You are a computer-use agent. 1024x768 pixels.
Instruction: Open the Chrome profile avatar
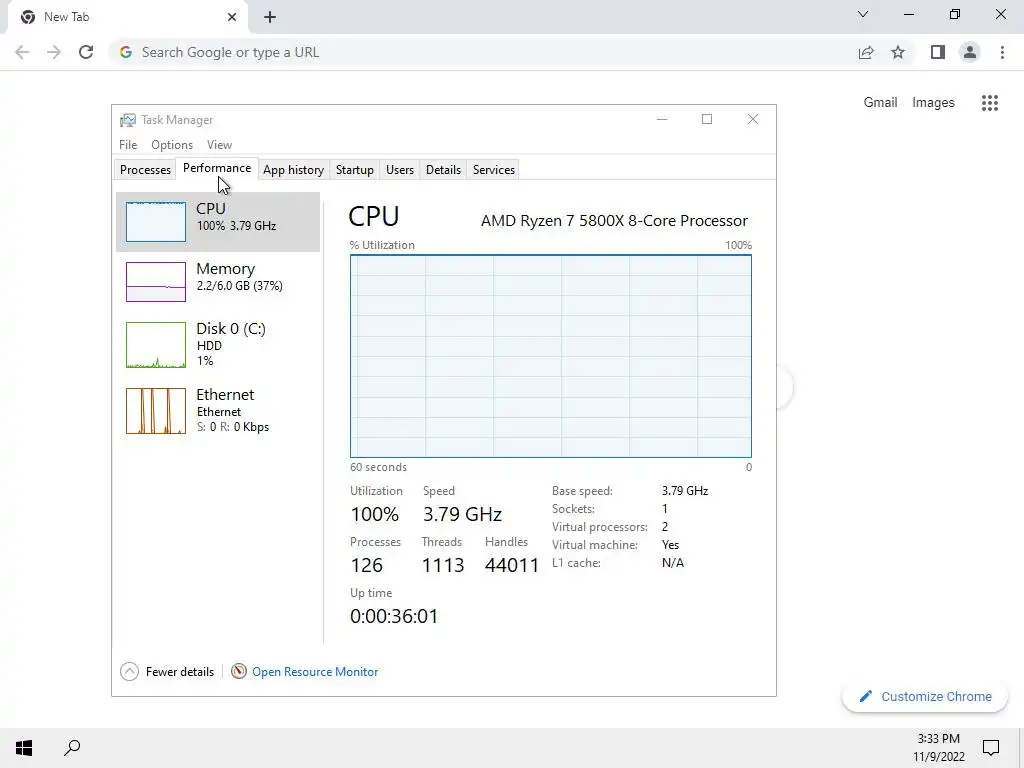point(970,52)
